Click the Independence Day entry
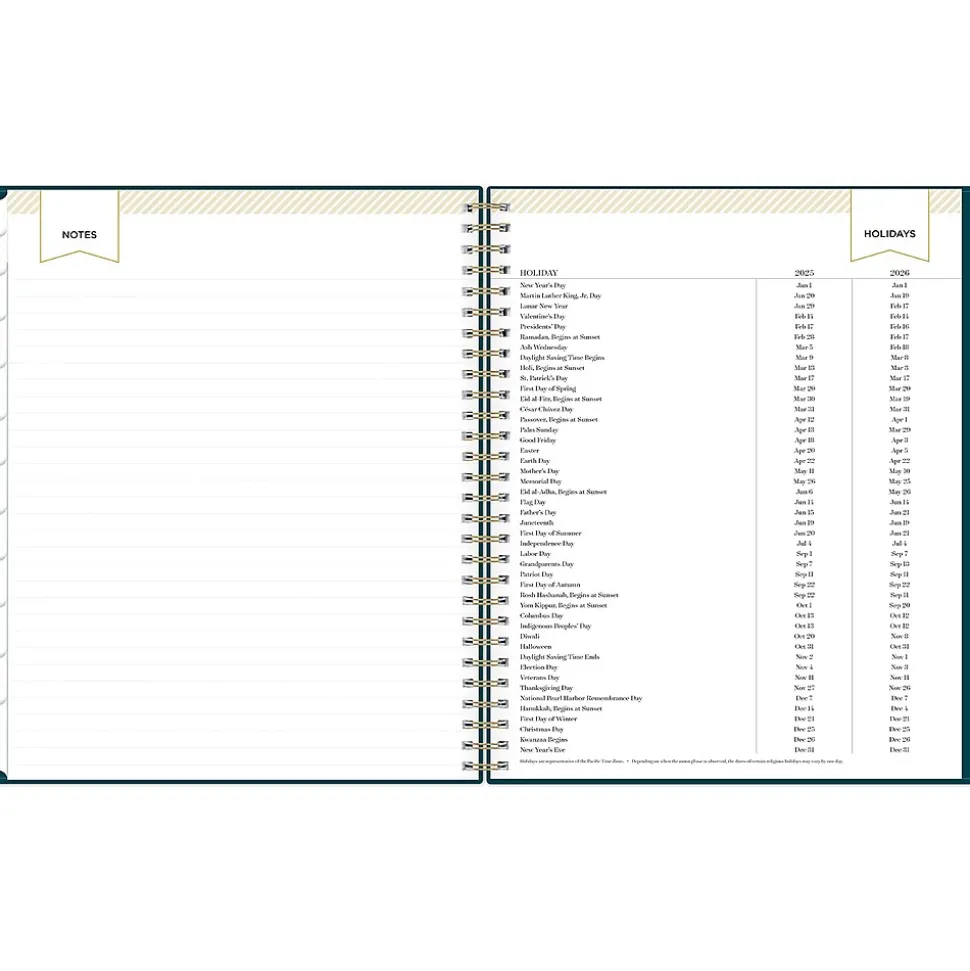Image resolution: width=970 pixels, height=971 pixels. tap(547, 543)
